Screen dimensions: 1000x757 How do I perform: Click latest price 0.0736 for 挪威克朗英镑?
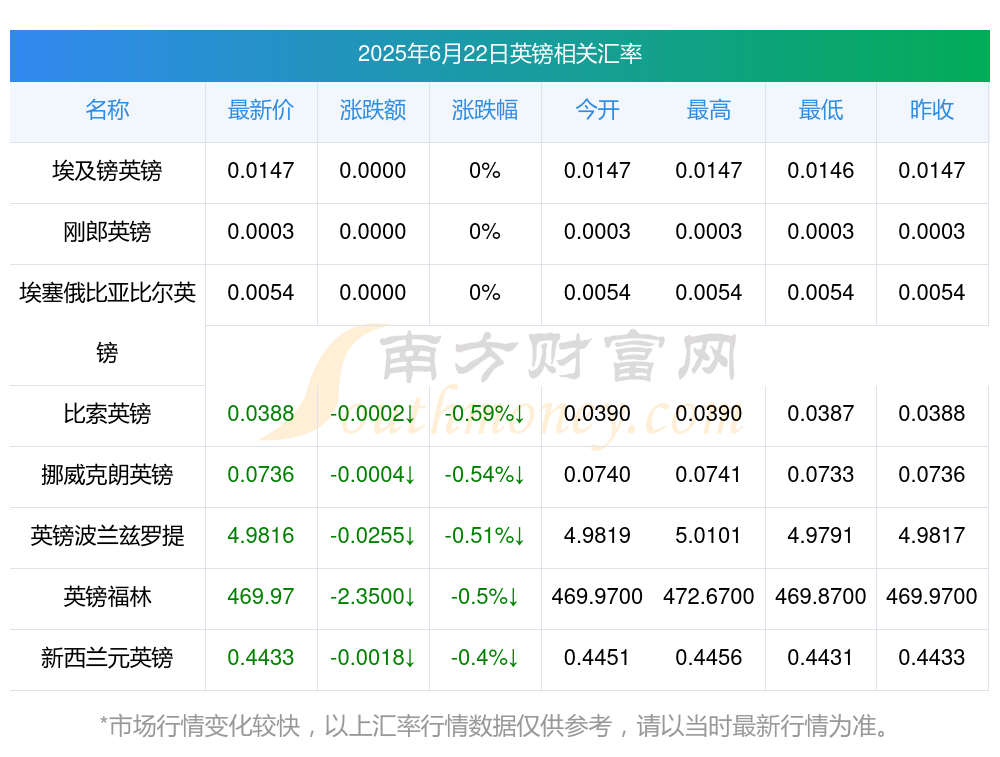tap(260, 475)
